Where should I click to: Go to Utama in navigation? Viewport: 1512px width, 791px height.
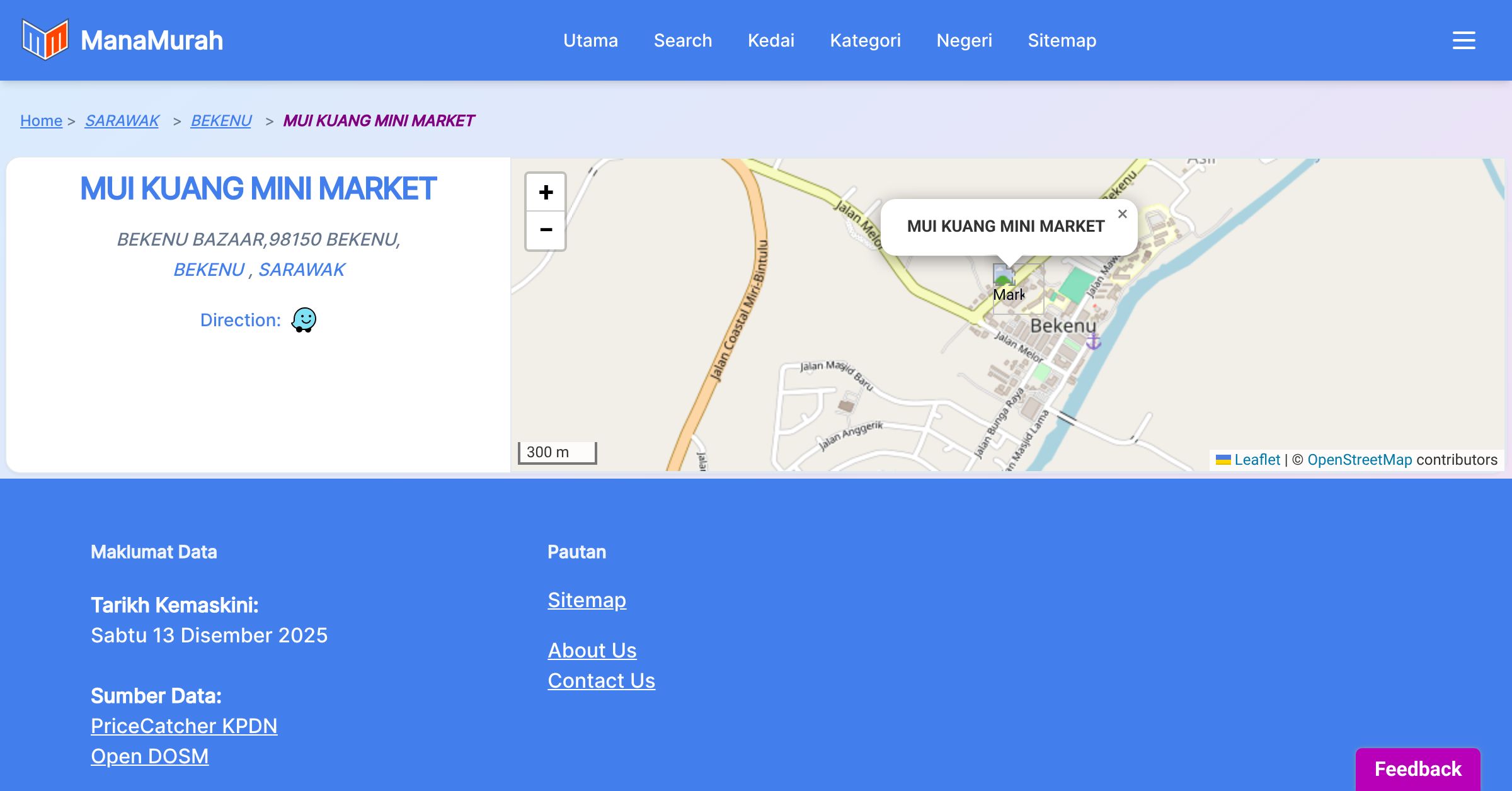pos(590,40)
